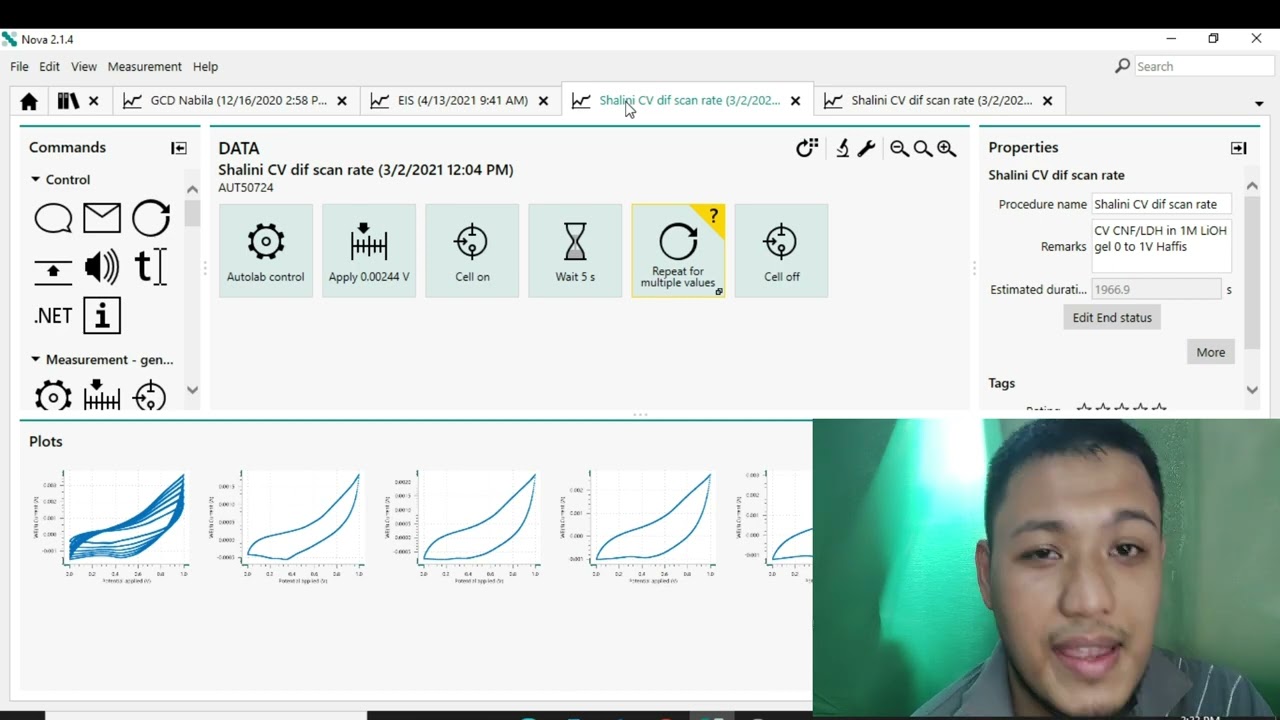Open the Library books icon tab
The width and height of the screenshot is (1280, 720).
68,101
